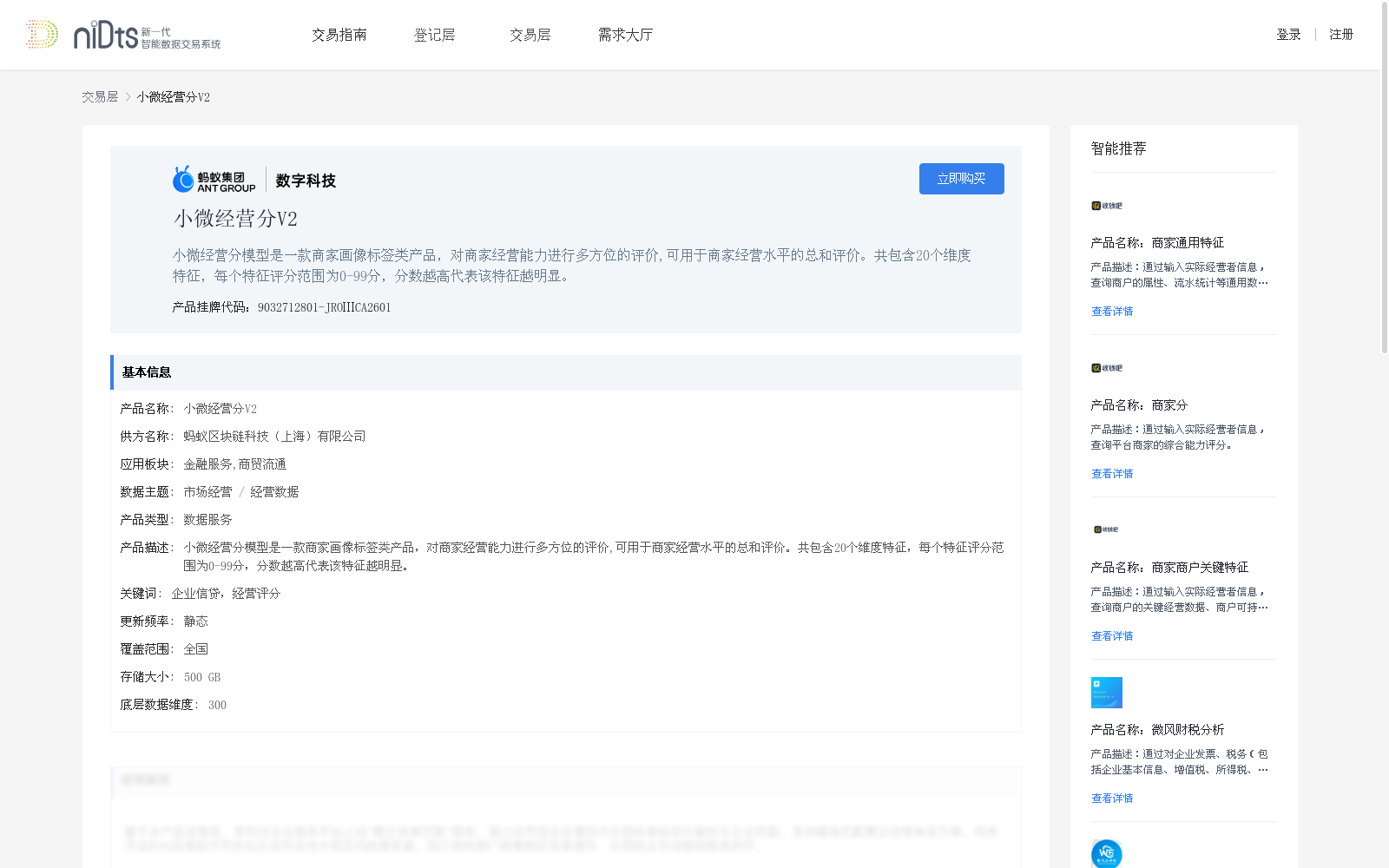Open 查看详情 for 商家商户关键特征
The width and height of the screenshot is (1389, 868).
tap(1112, 636)
